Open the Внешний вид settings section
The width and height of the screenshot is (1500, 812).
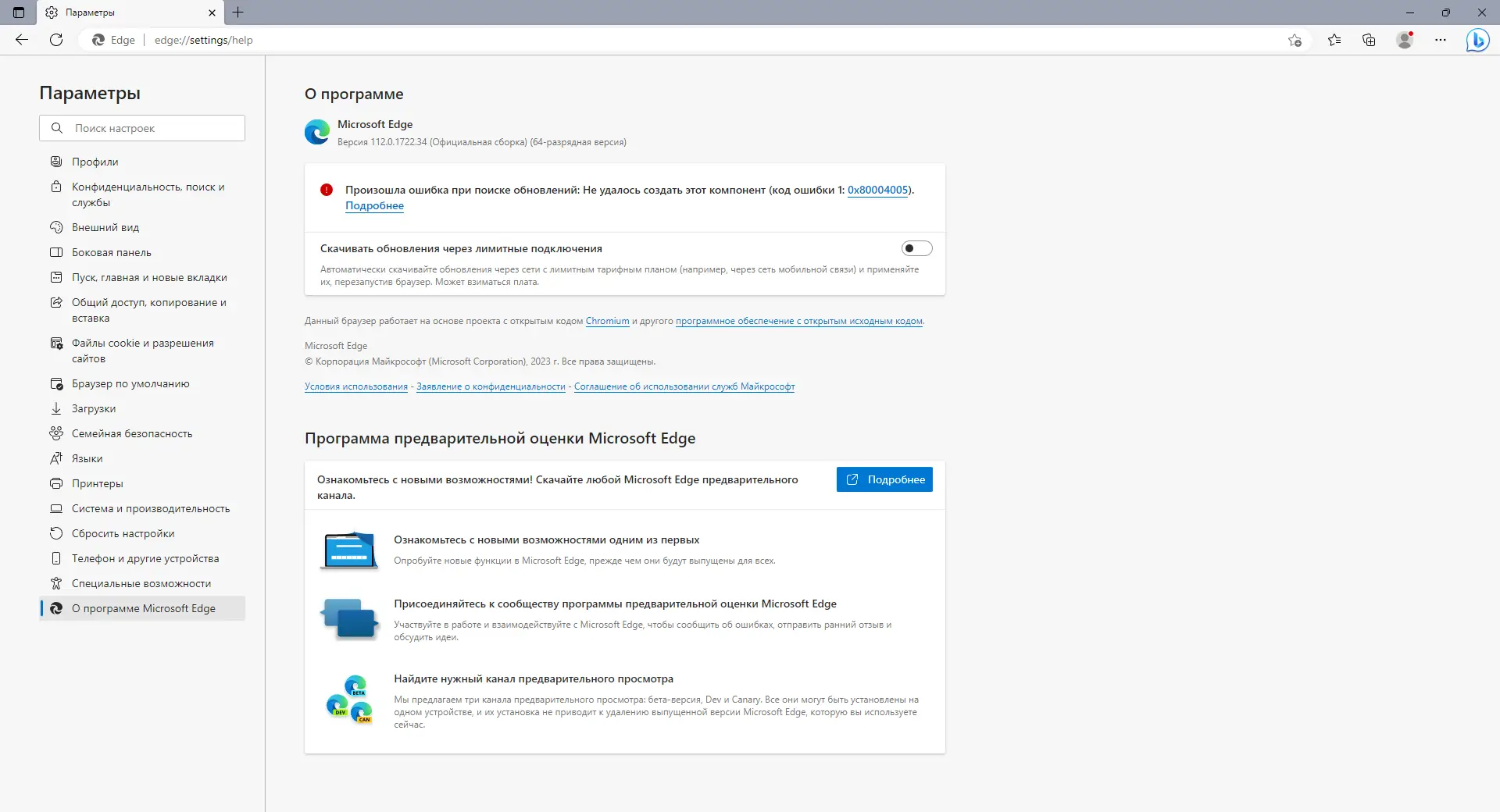pyautogui.click(x=142, y=227)
